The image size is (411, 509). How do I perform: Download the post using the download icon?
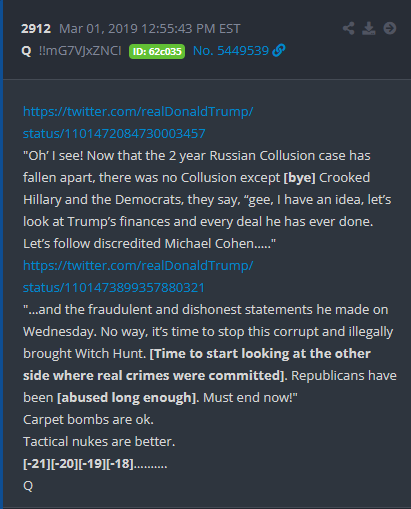tap(369, 28)
